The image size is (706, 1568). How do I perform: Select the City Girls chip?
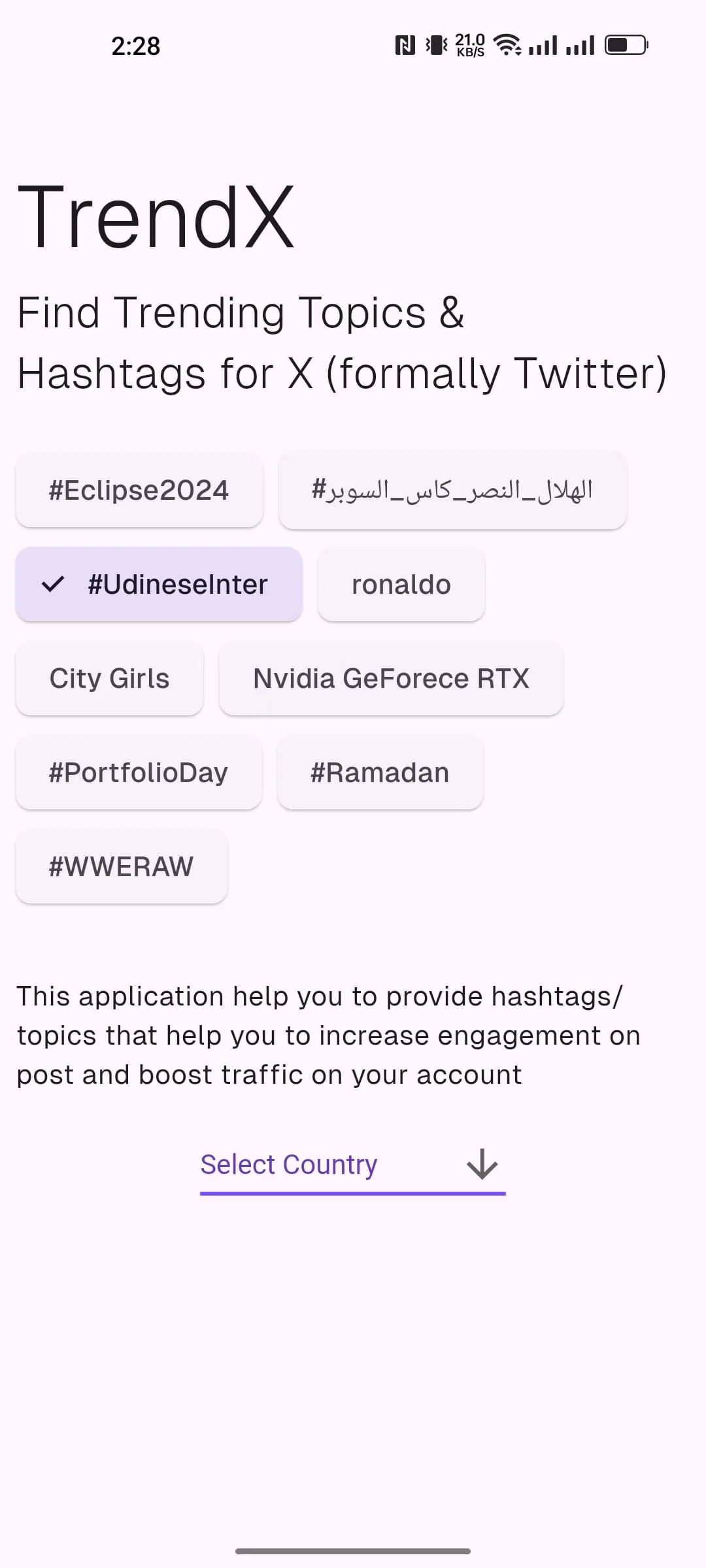point(110,678)
